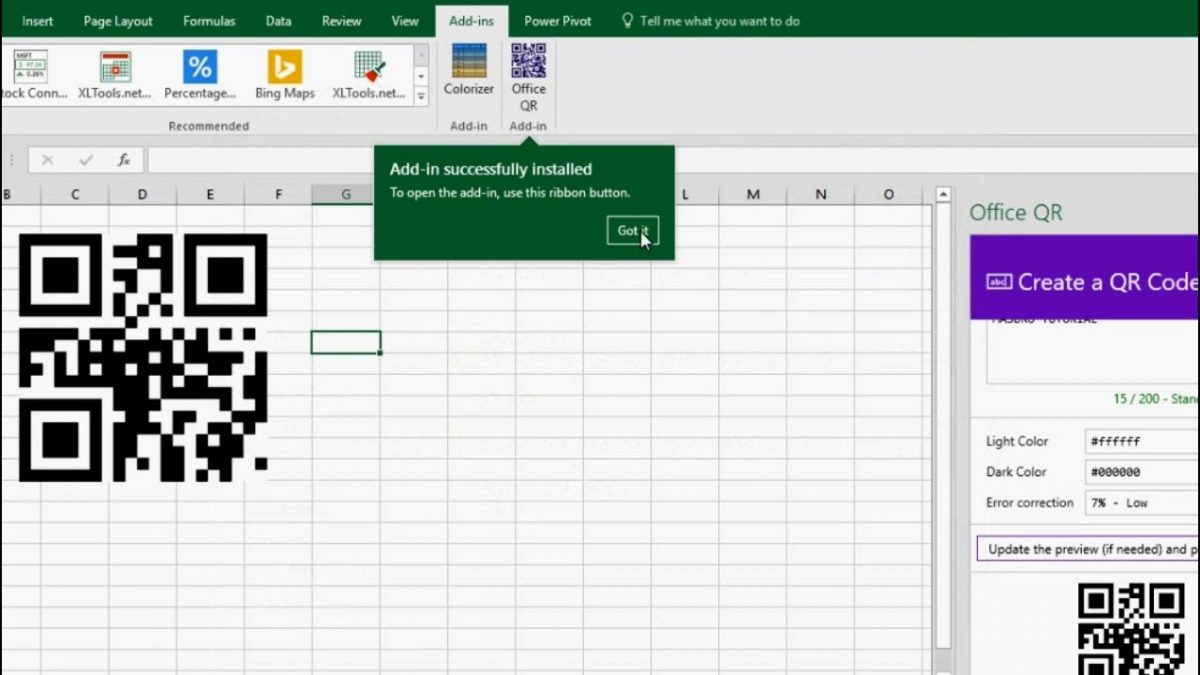Viewport: 1200px width, 675px height.
Task: Click the cancel X in formula bar
Action: point(47,160)
